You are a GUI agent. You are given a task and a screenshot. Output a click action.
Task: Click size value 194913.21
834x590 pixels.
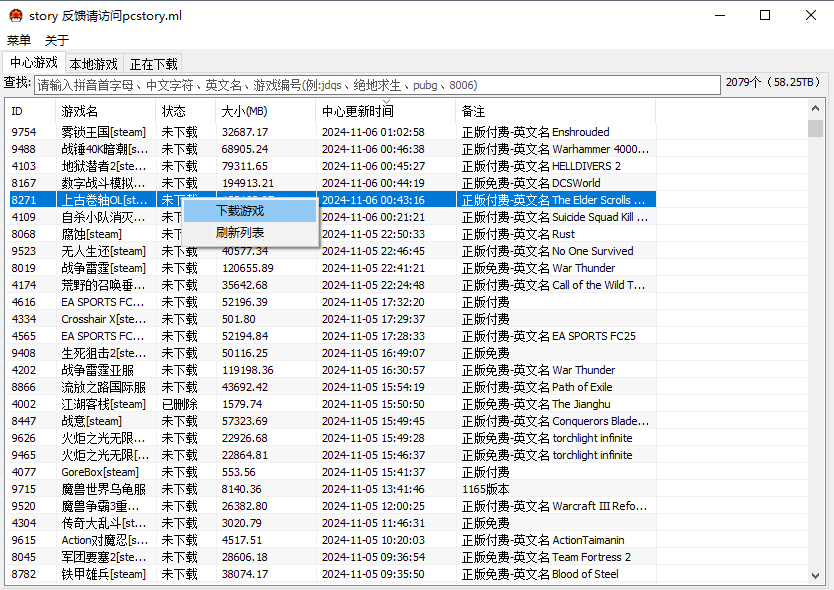coord(247,183)
